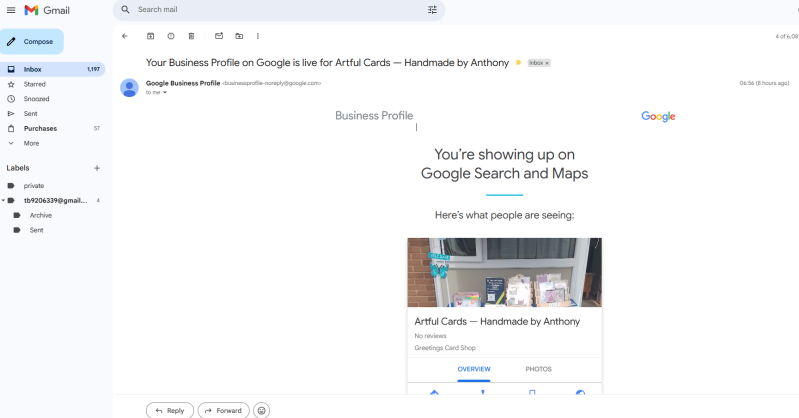Open the Move to folder icon
The width and height of the screenshot is (799, 418).
239,36
